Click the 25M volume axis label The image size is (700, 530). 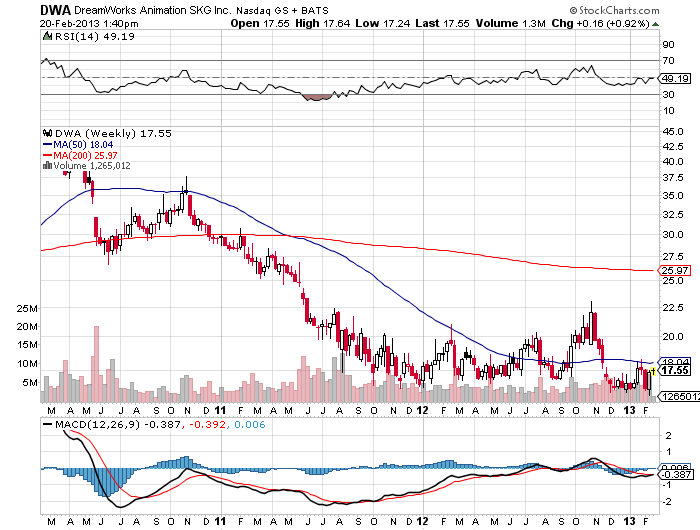tap(27, 309)
